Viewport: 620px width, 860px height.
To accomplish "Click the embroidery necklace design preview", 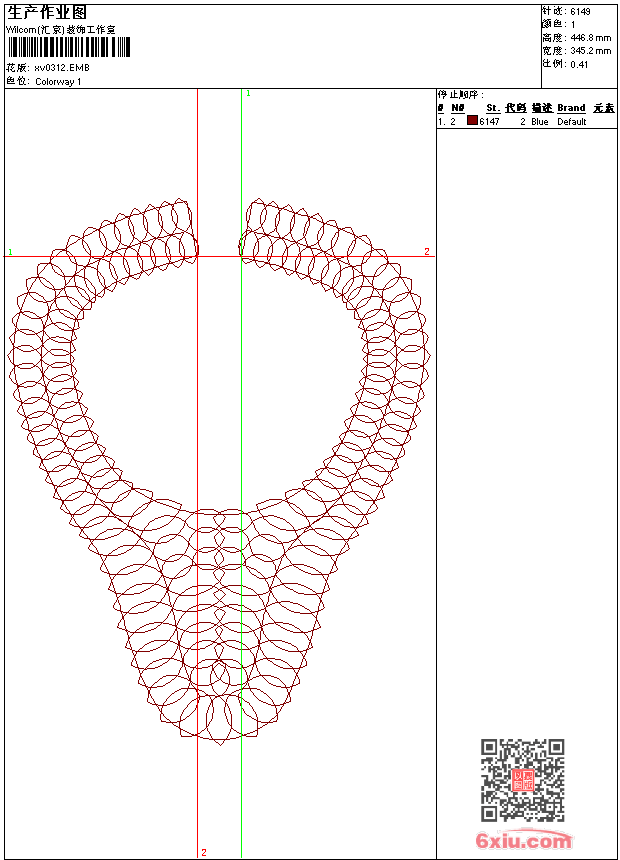I will [219, 470].
